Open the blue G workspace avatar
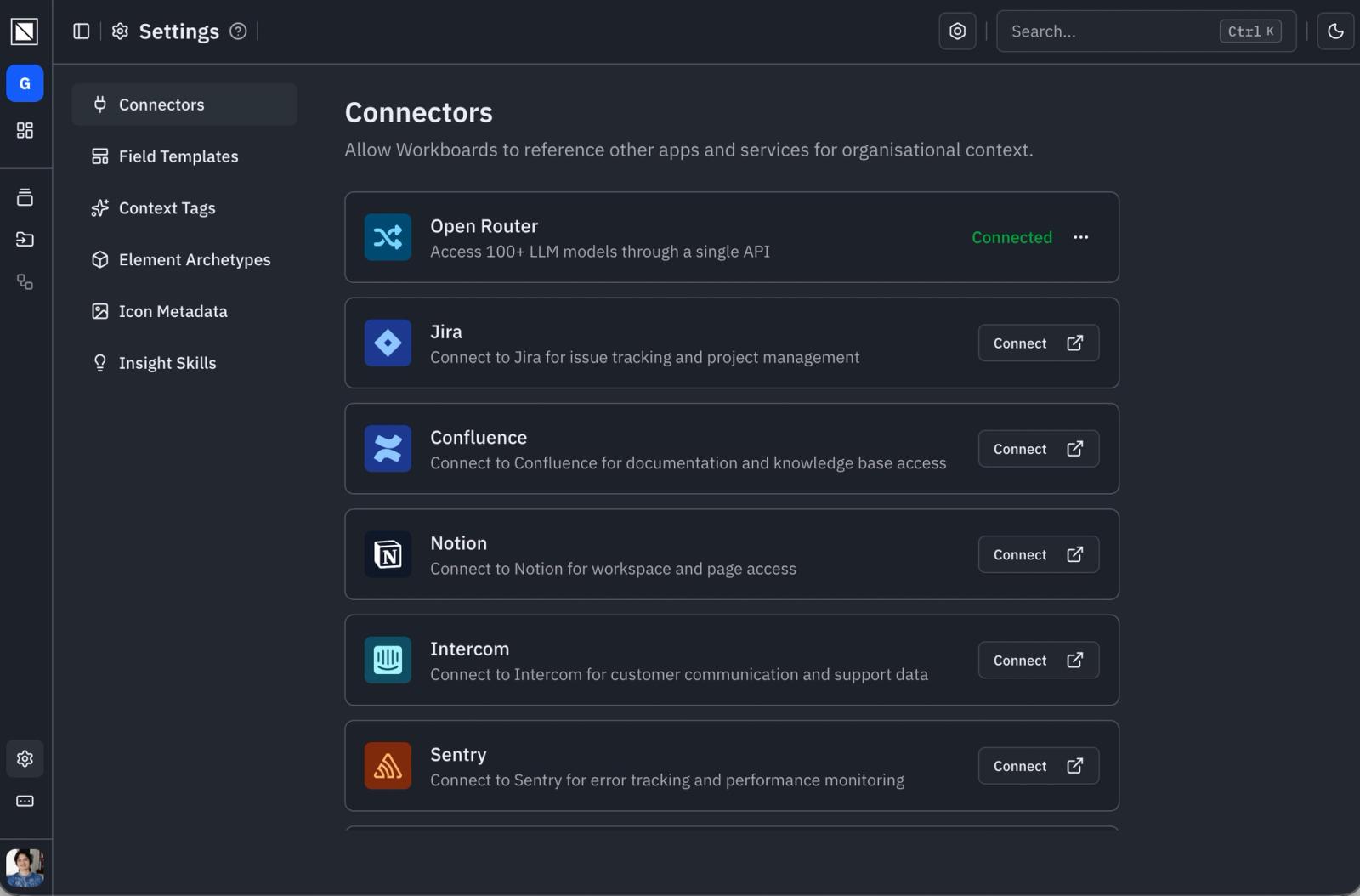This screenshot has width=1360, height=896. click(25, 83)
